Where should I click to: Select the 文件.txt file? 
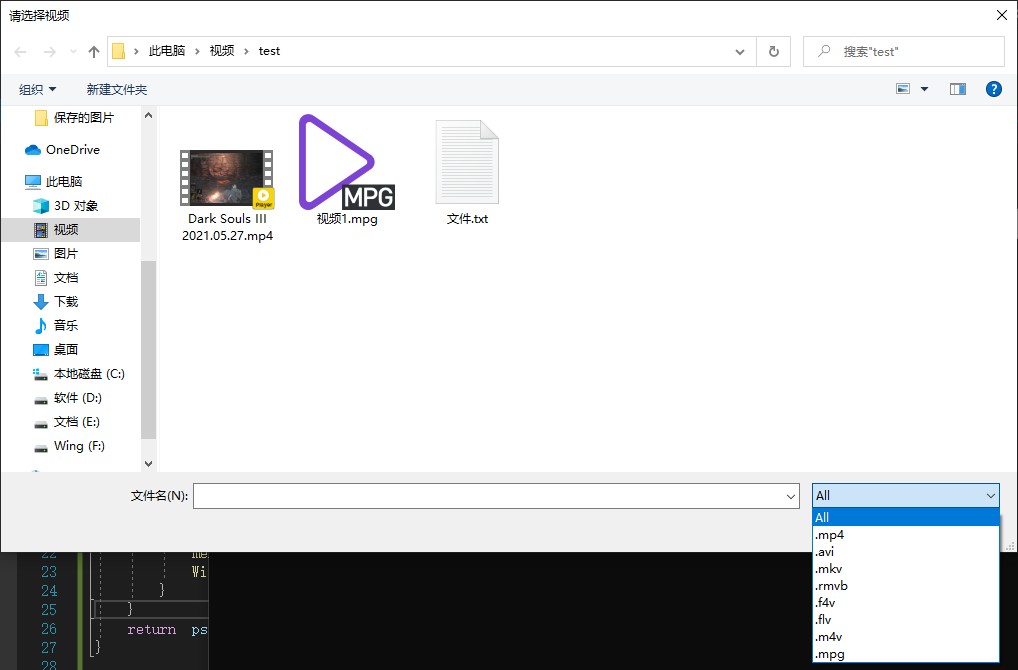(467, 172)
